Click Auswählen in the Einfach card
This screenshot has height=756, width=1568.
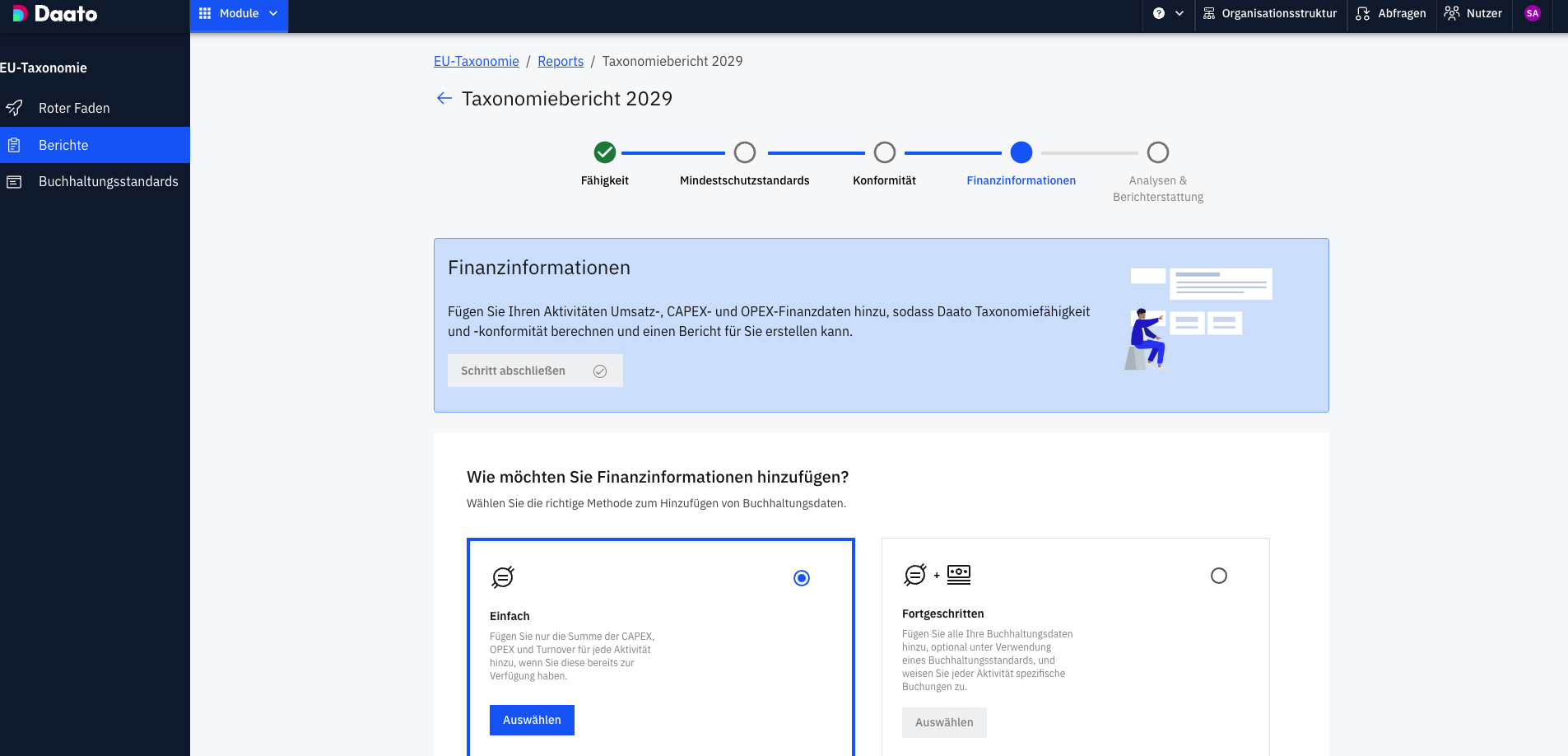coord(532,720)
